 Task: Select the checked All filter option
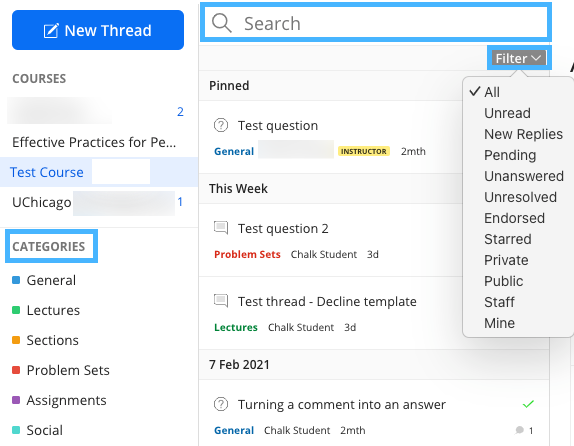click(492, 92)
